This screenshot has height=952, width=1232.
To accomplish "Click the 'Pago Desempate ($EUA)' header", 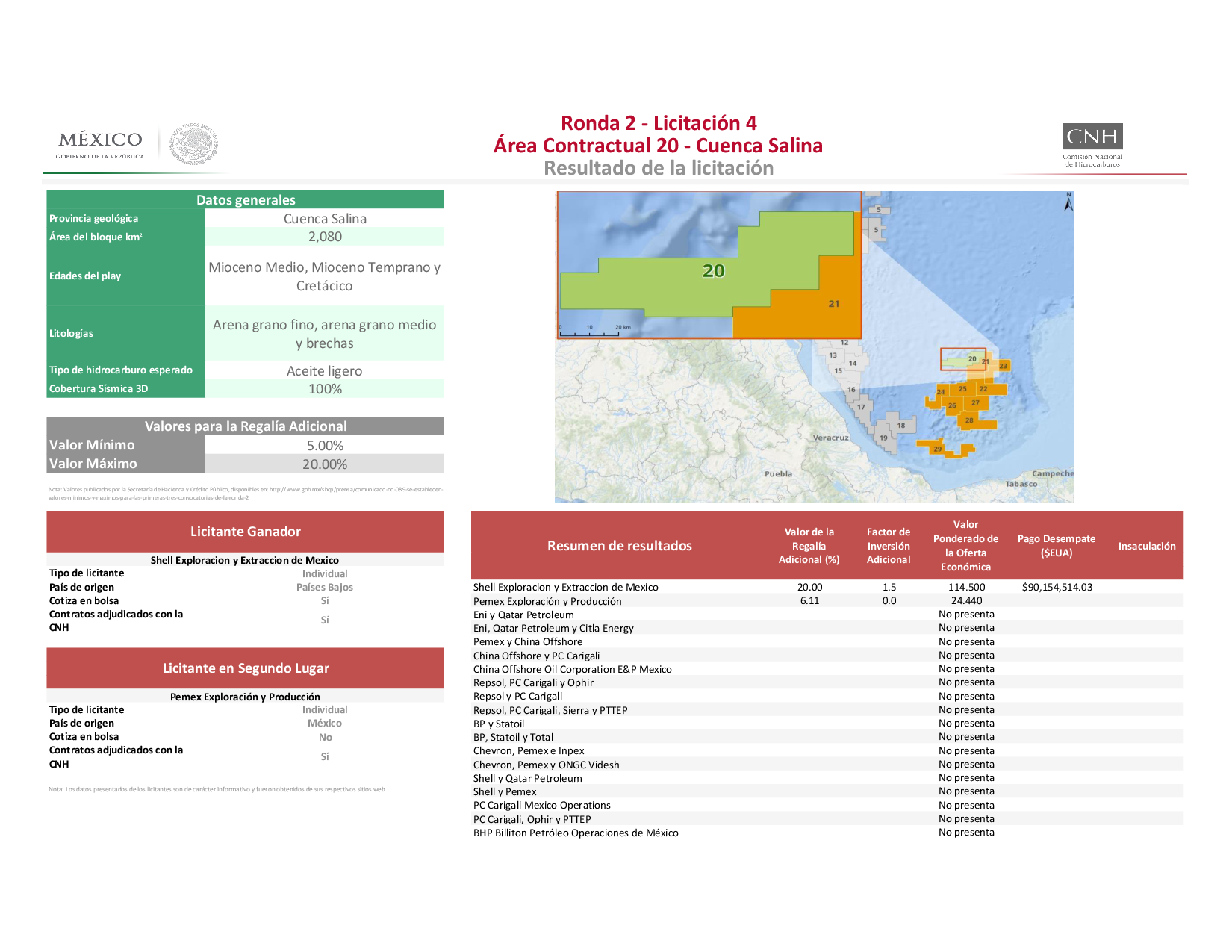I will (1057, 546).
